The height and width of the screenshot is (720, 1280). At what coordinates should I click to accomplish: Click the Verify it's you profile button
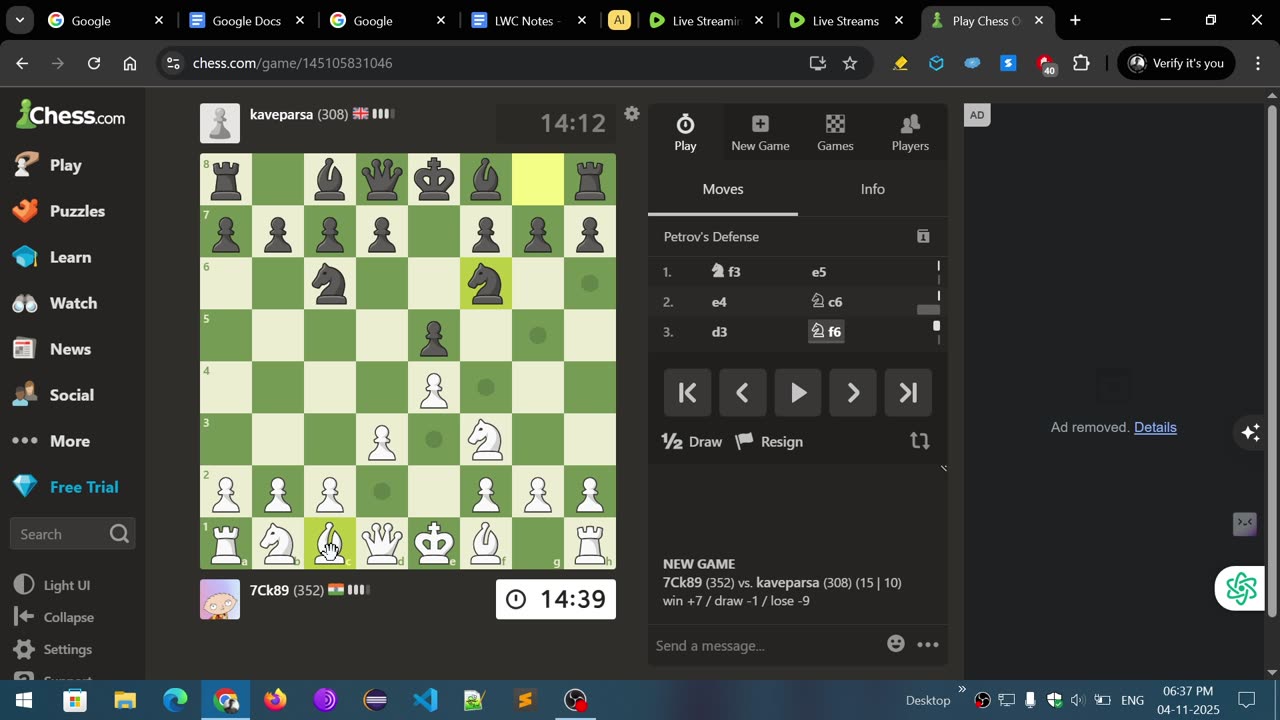pyautogui.click(x=1176, y=63)
